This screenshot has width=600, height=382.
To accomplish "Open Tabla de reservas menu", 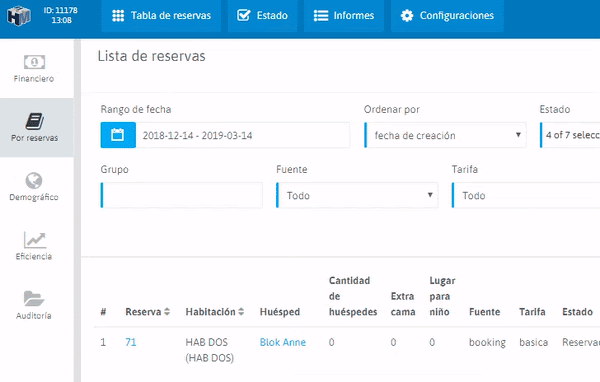I will (x=161, y=16).
